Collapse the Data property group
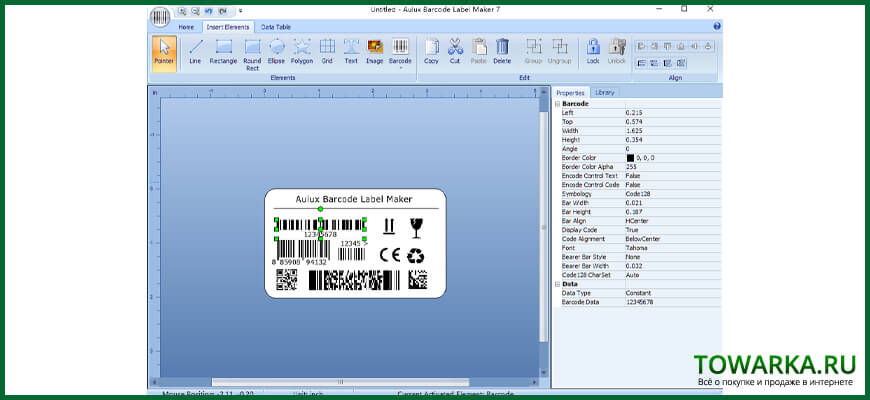The height and width of the screenshot is (400, 870). click(x=557, y=284)
